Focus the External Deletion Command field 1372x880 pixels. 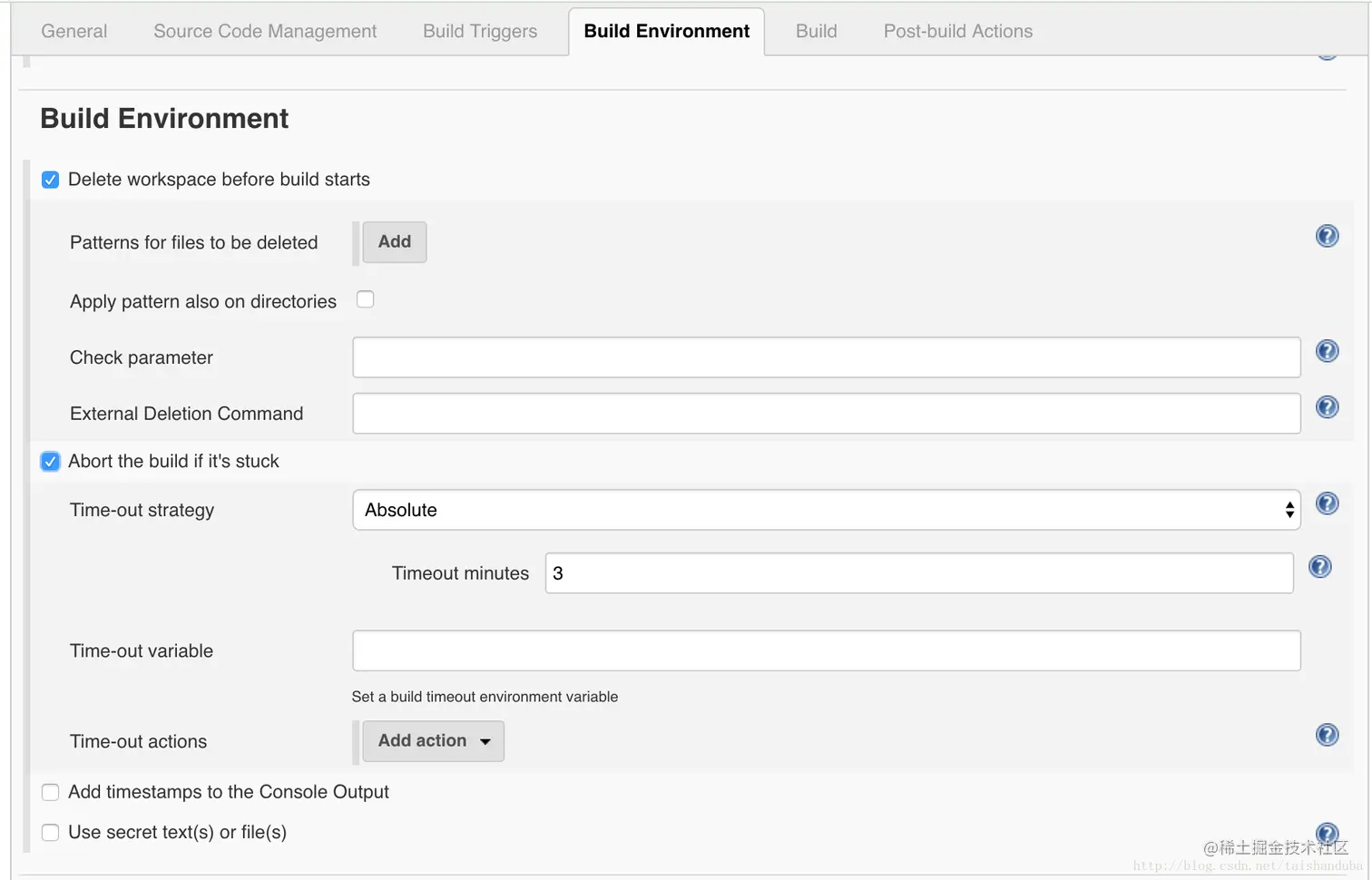pyautogui.click(x=826, y=414)
